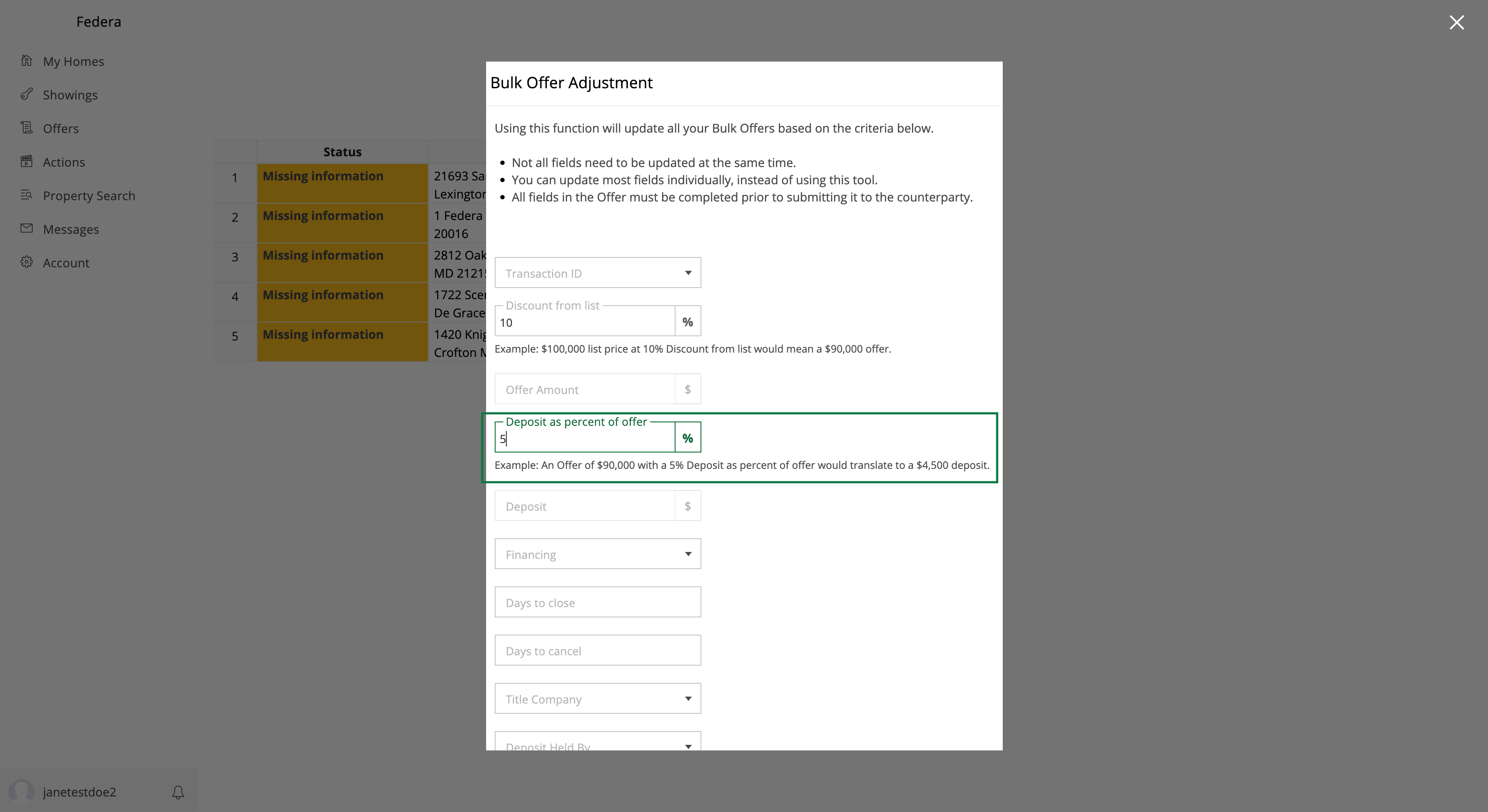Click the Deposit dollar input field

585,506
